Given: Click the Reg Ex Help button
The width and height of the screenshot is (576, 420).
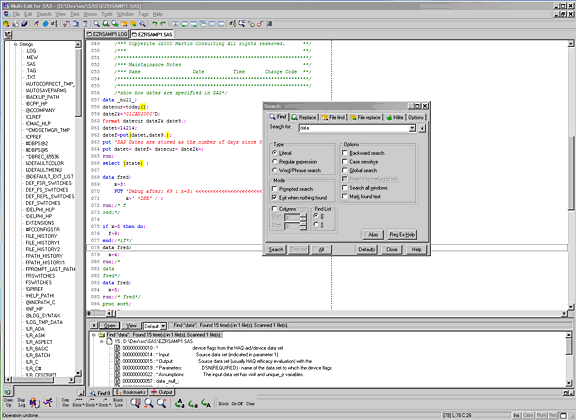Looking at the screenshot, I should pyautogui.click(x=402, y=234).
